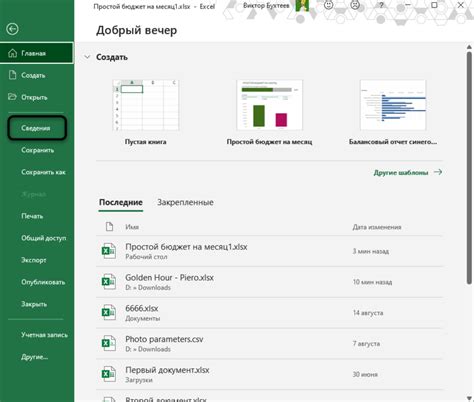Click the scrollbar down arrow

[x=469, y=398]
